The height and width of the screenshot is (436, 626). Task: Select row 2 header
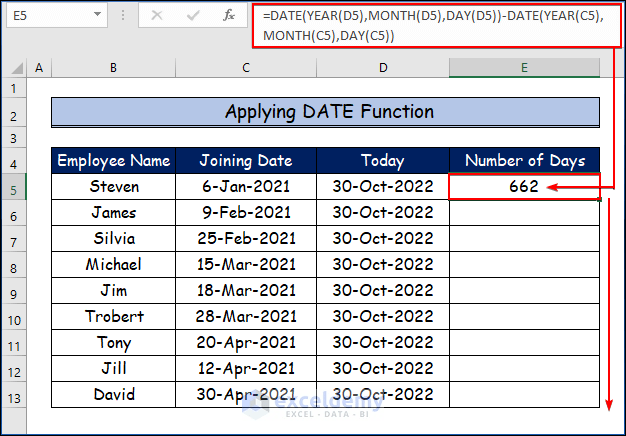[14, 113]
